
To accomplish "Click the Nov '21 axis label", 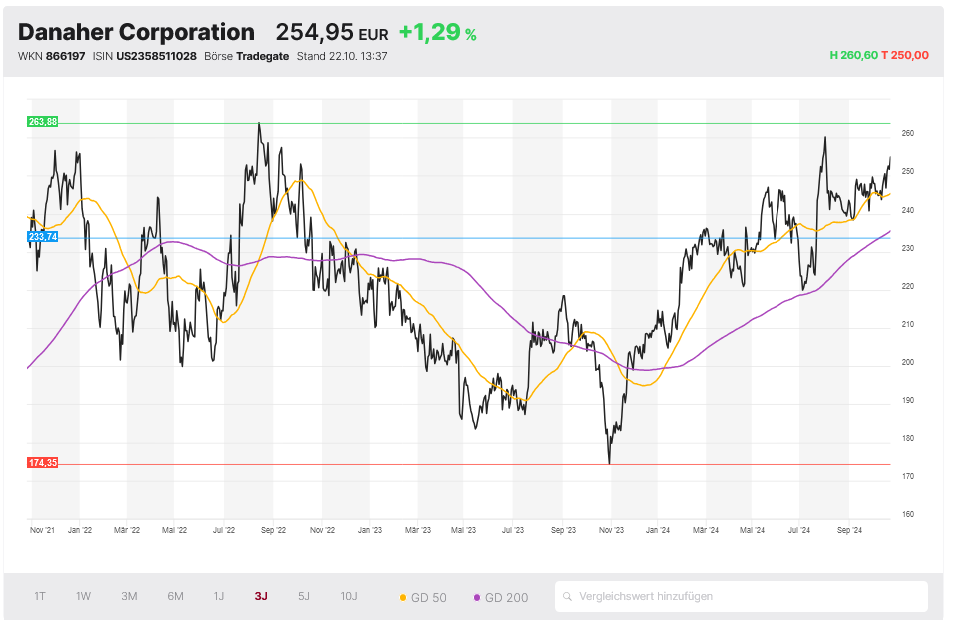I will click(42, 530).
